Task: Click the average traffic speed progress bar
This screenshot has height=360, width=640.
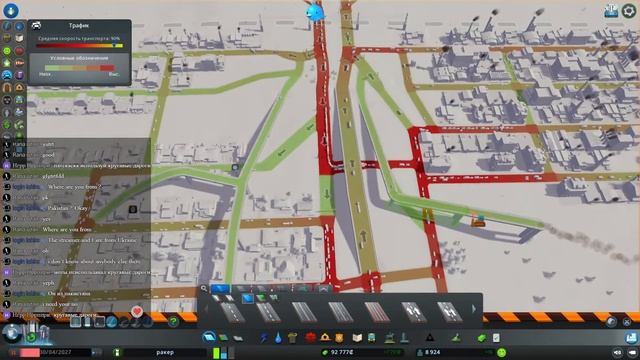Action: click(x=79, y=46)
